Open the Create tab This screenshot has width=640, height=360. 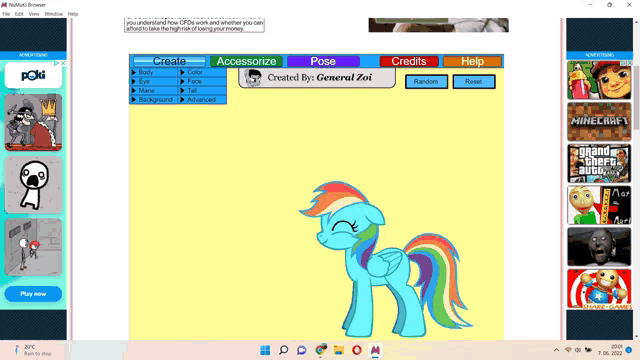(x=169, y=61)
